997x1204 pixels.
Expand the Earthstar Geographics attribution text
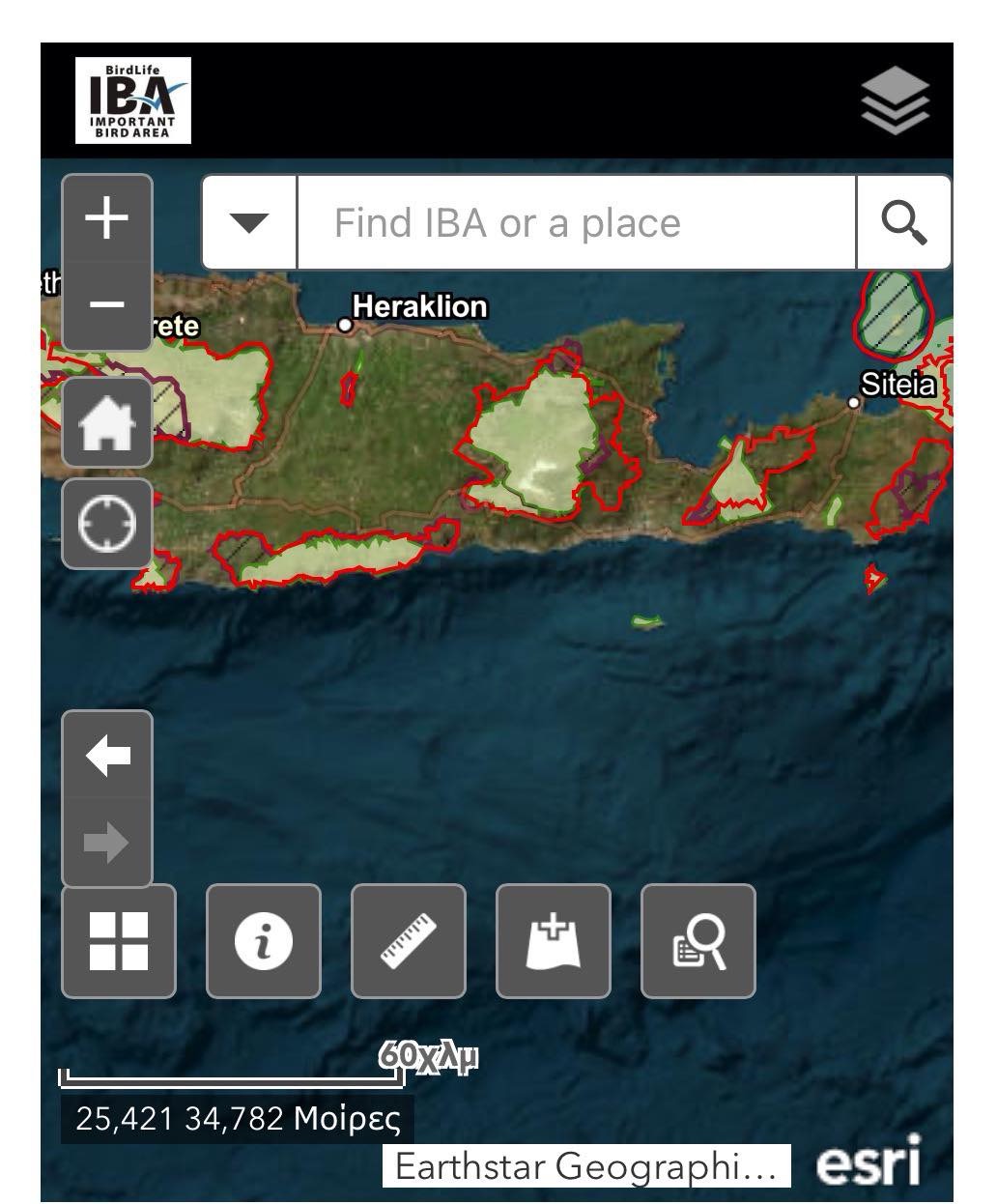(x=586, y=1166)
